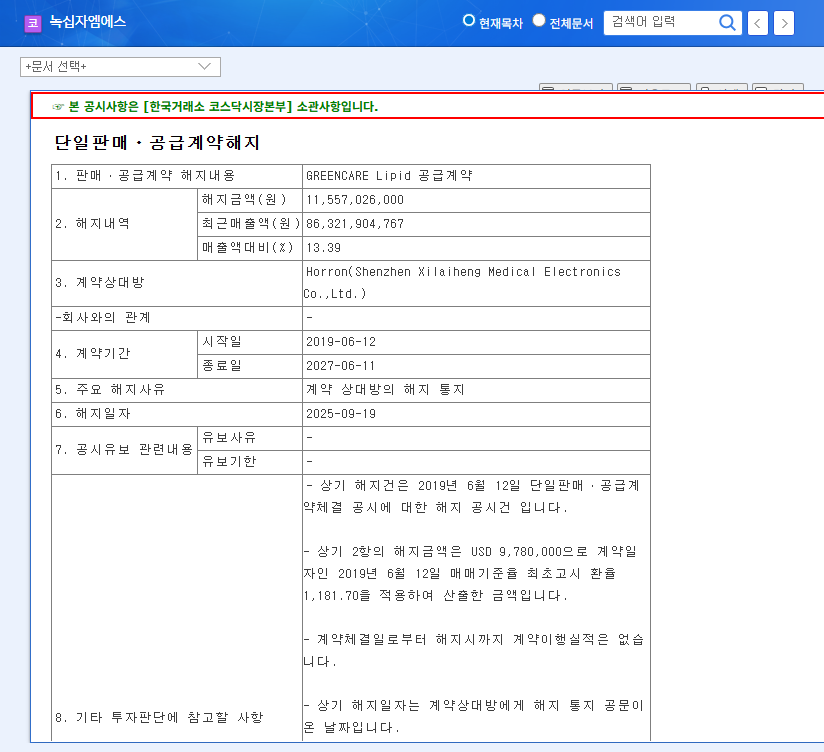Go to previous search result arrow

757,23
